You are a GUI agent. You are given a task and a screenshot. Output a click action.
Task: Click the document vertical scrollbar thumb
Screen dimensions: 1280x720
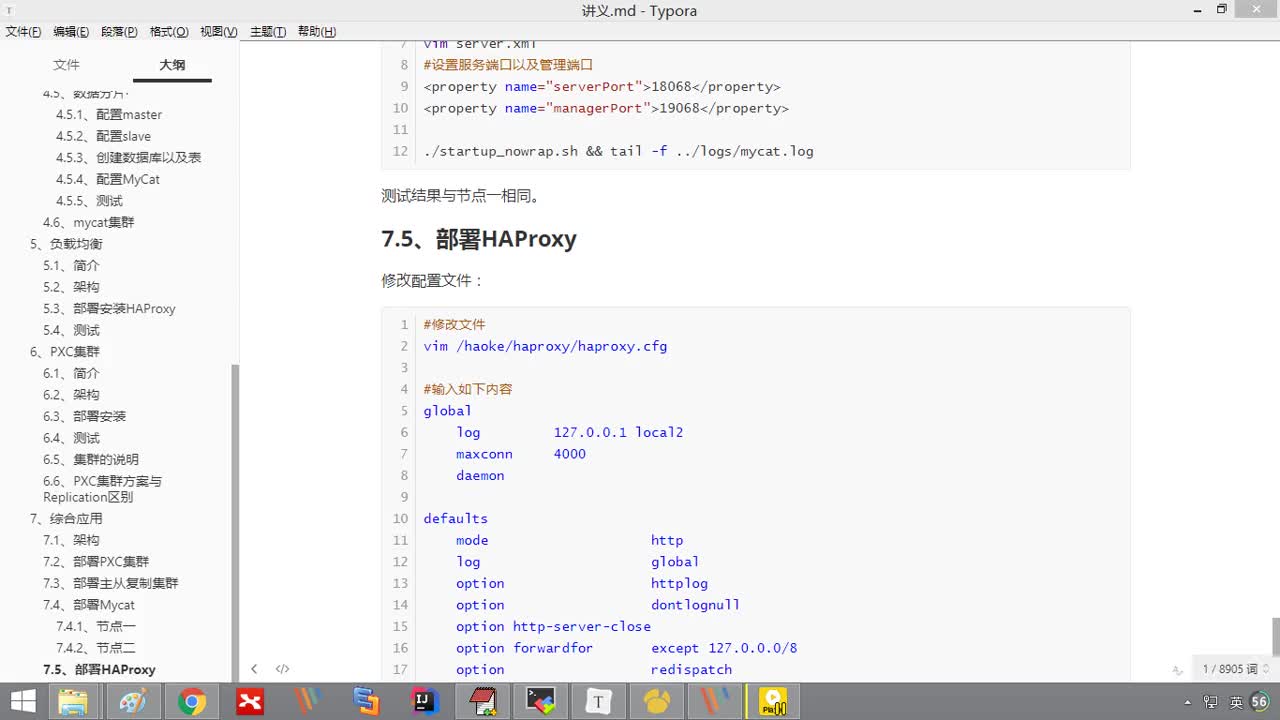[1275, 636]
